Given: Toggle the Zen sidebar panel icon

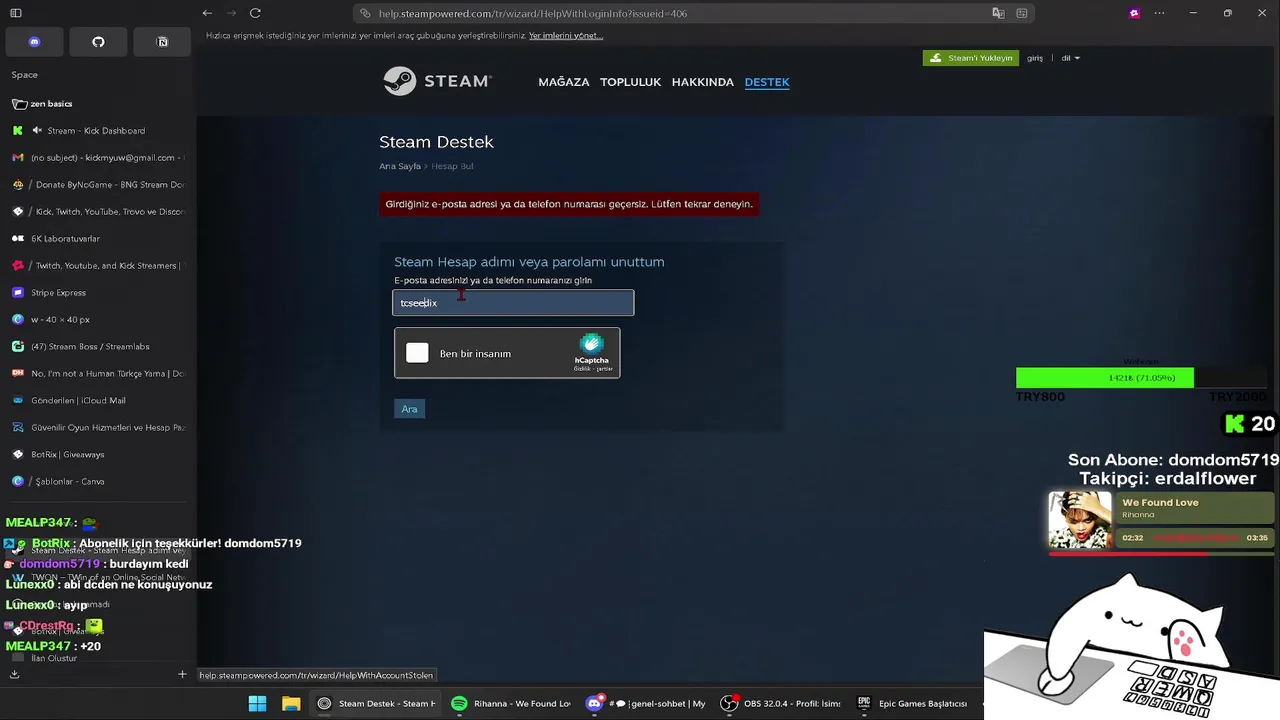Looking at the screenshot, I should coord(16,13).
